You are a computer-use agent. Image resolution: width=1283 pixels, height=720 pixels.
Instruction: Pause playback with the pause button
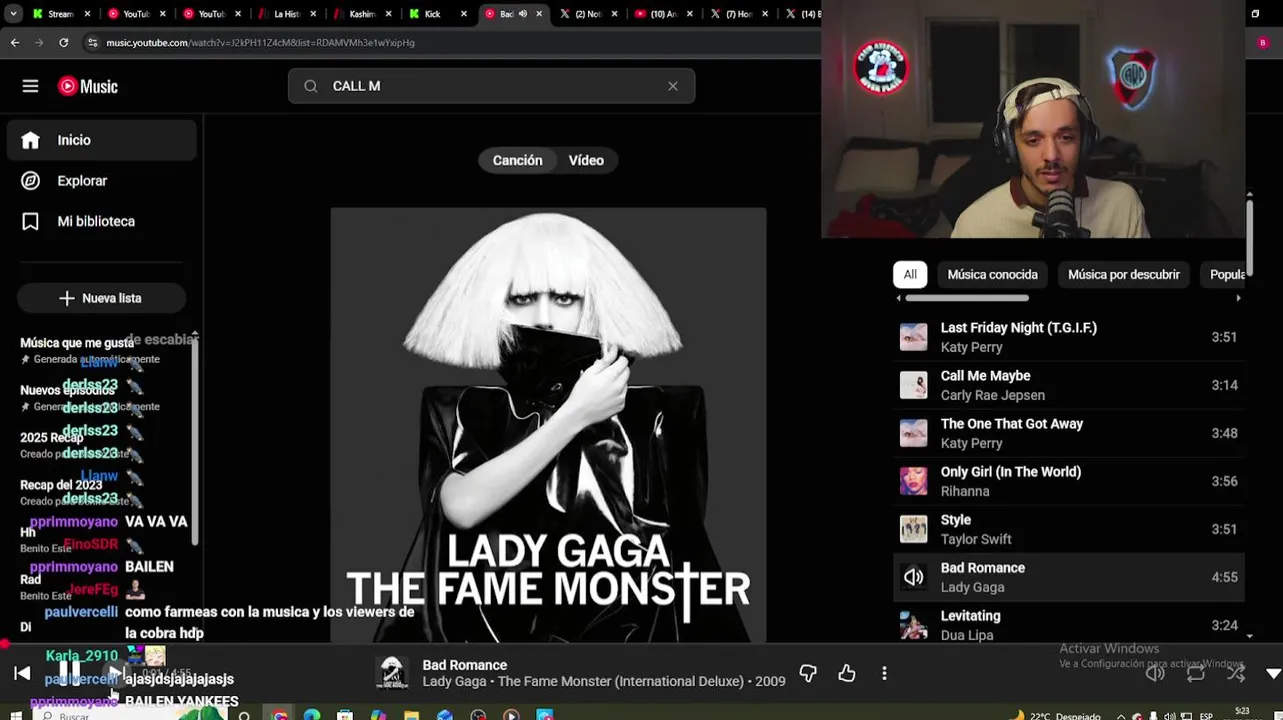(69, 672)
